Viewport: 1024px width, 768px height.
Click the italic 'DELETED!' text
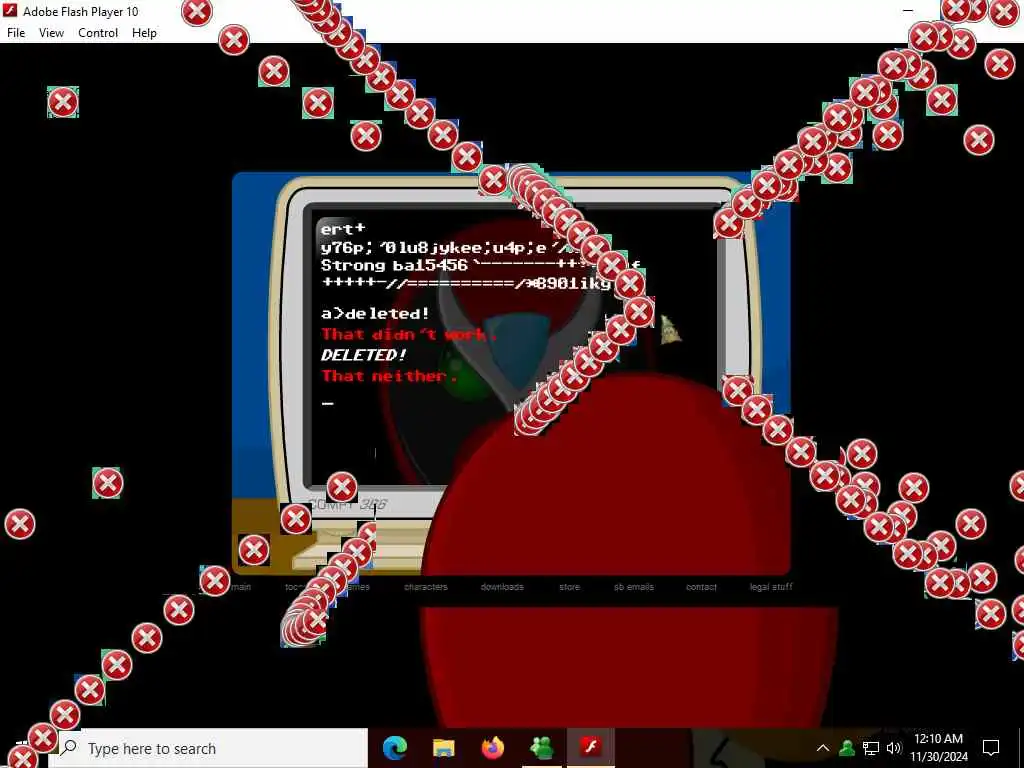(363, 355)
